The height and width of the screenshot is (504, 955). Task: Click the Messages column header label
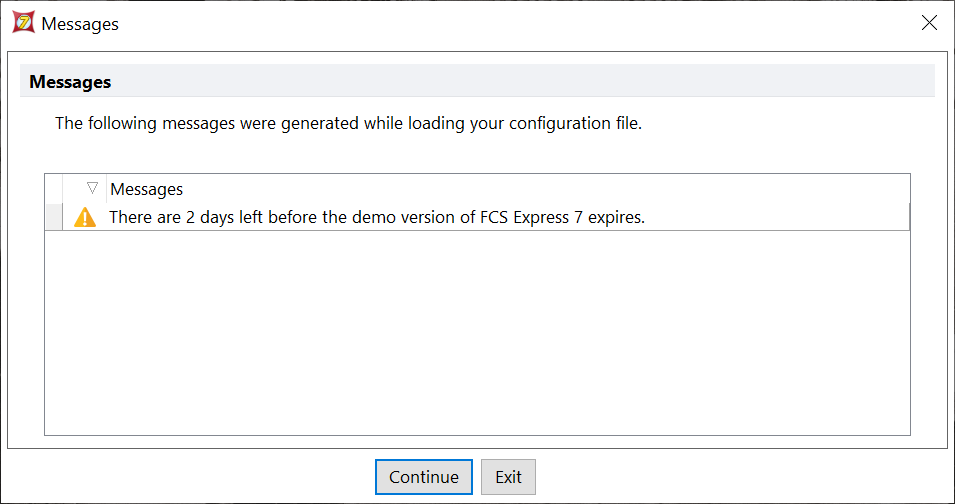coord(146,189)
